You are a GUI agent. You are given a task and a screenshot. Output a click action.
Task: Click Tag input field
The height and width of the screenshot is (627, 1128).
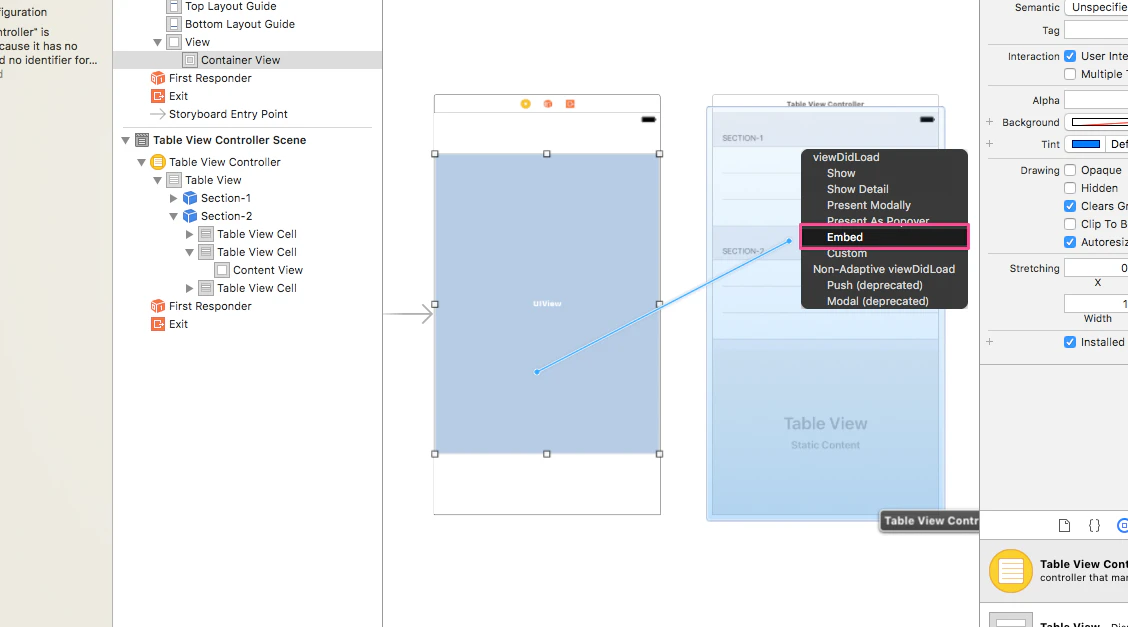click(x=1096, y=30)
